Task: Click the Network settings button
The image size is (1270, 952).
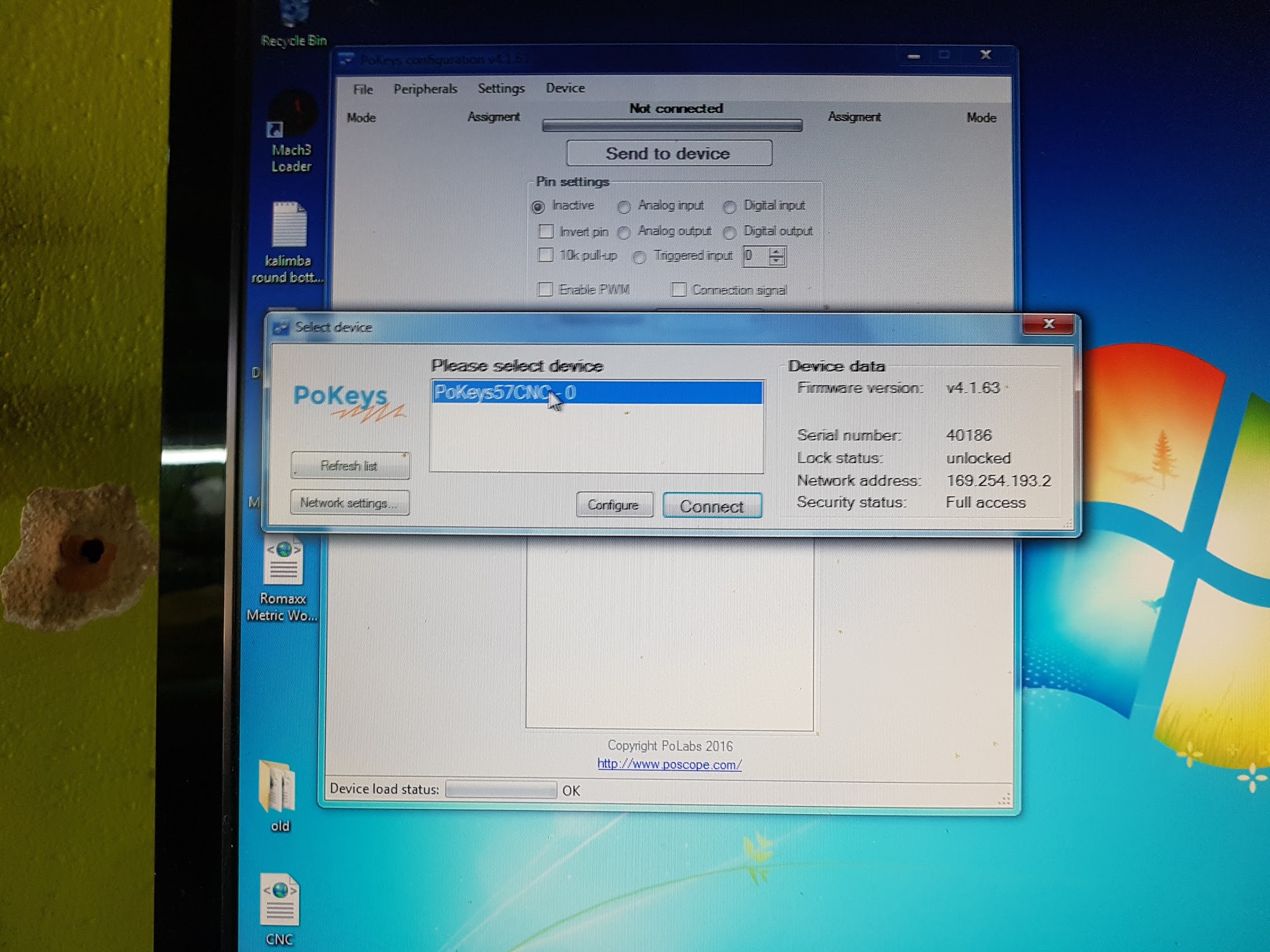Action: coord(349,503)
